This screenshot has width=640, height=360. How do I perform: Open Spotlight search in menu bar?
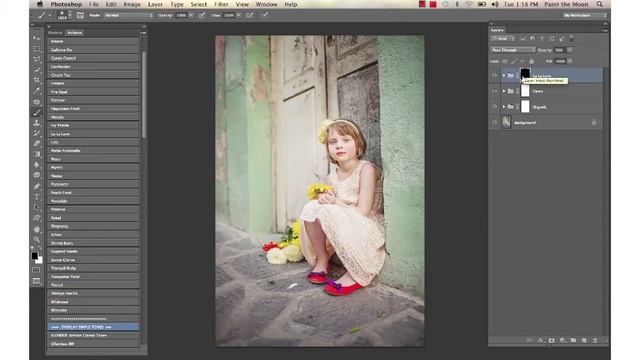[x=599, y=4]
